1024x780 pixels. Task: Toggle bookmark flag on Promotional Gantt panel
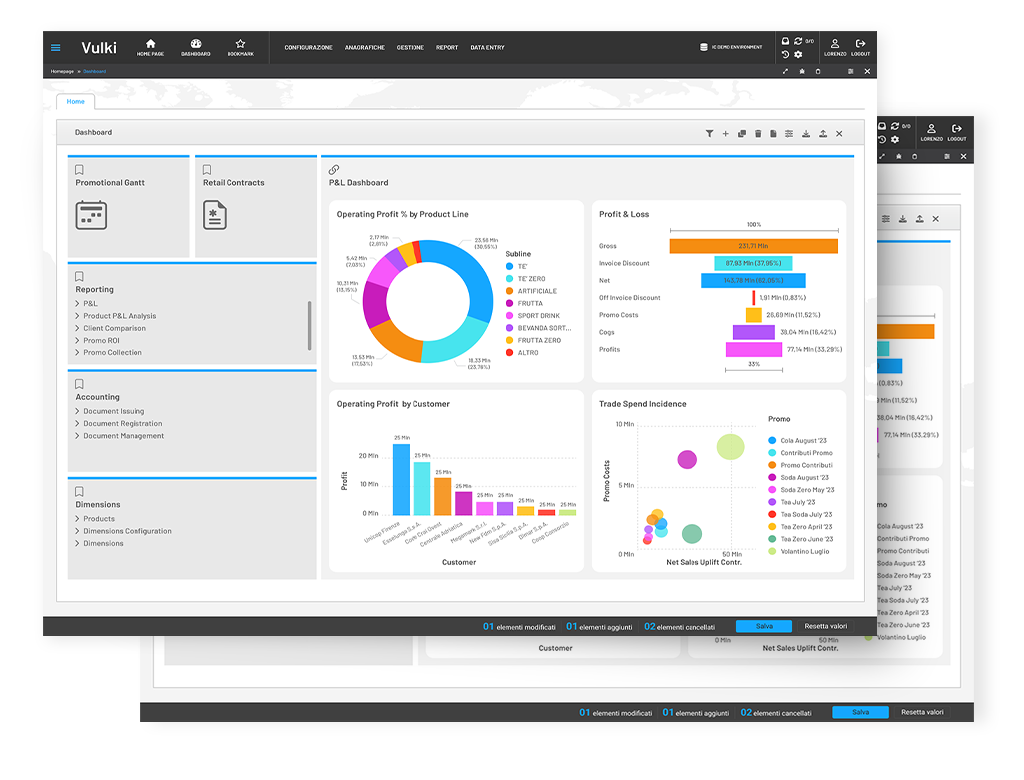click(80, 170)
